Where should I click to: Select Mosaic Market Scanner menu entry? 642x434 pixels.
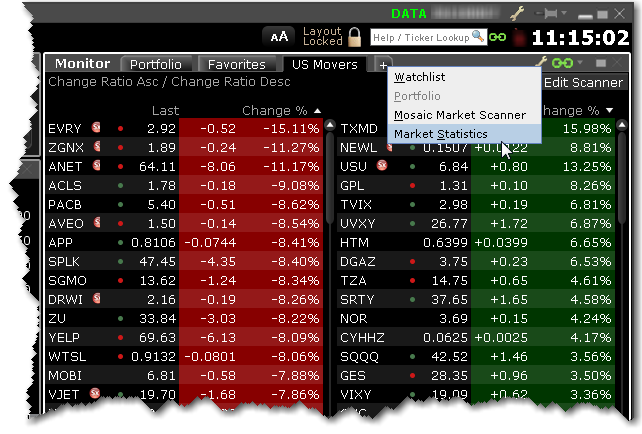pos(459,115)
